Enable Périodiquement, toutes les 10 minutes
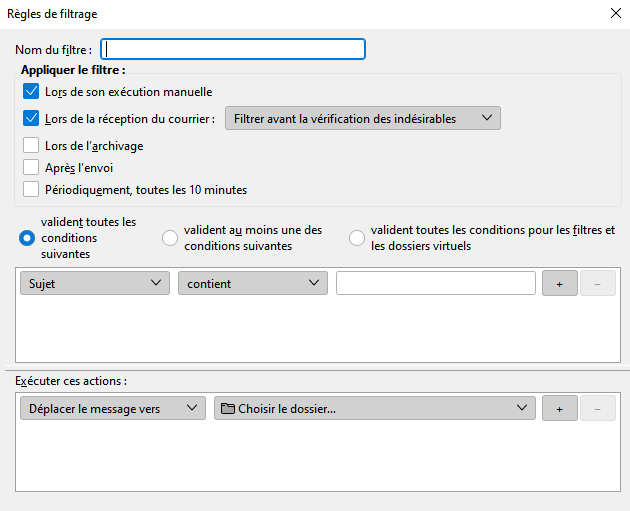Image resolution: width=630 pixels, height=511 pixels. [30, 189]
